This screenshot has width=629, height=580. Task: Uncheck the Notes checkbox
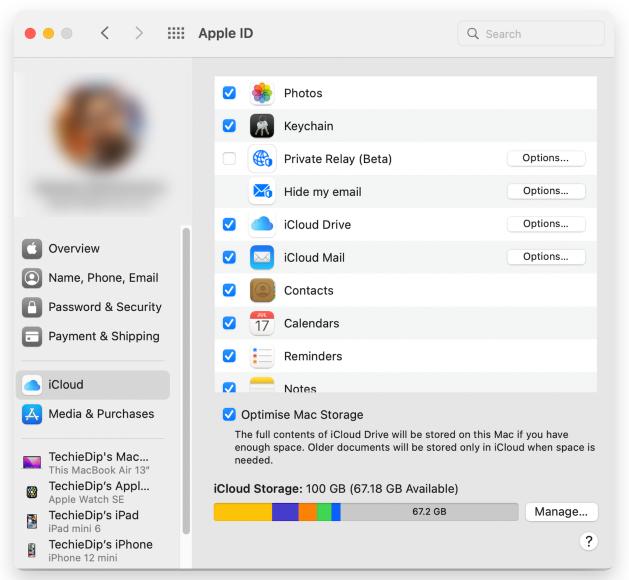[x=229, y=387]
